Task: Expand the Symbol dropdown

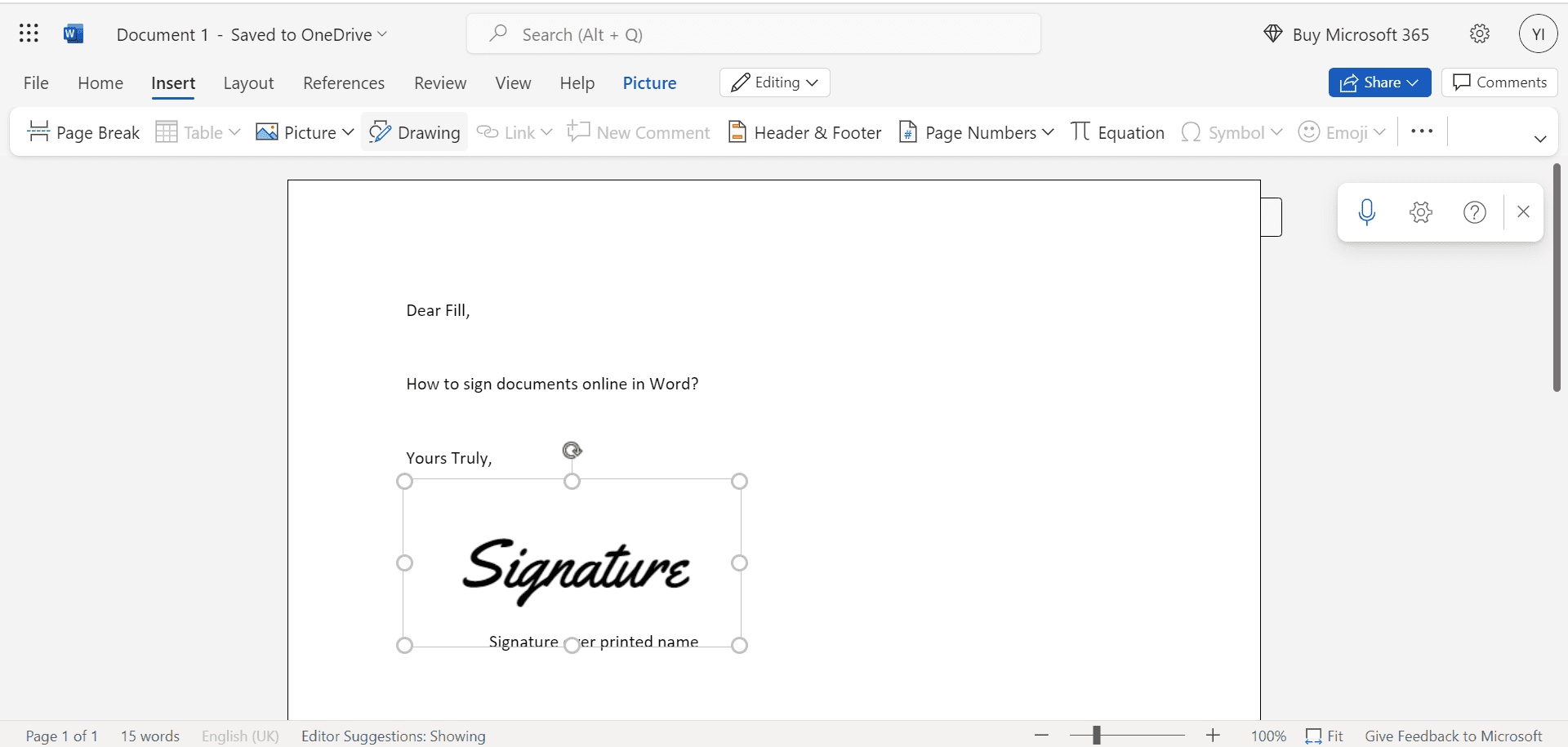Action: coord(1278,131)
